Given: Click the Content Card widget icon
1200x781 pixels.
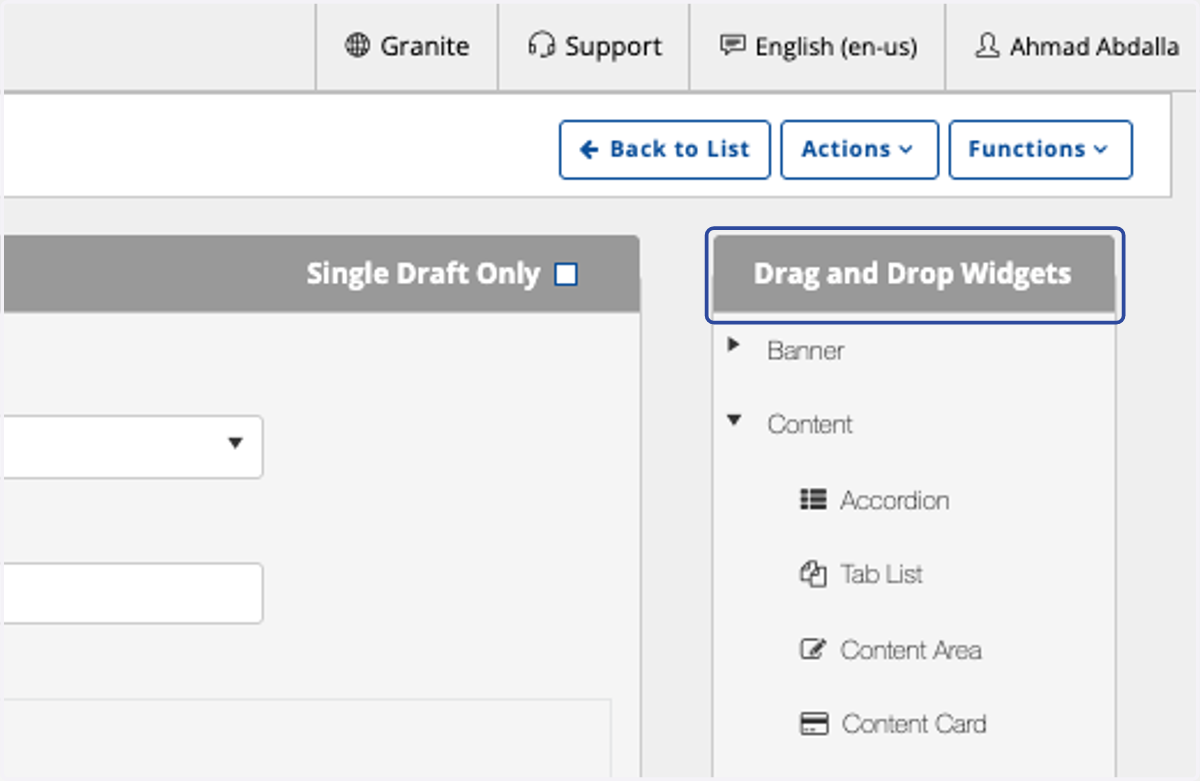Looking at the screenshot, I should 814,723.
